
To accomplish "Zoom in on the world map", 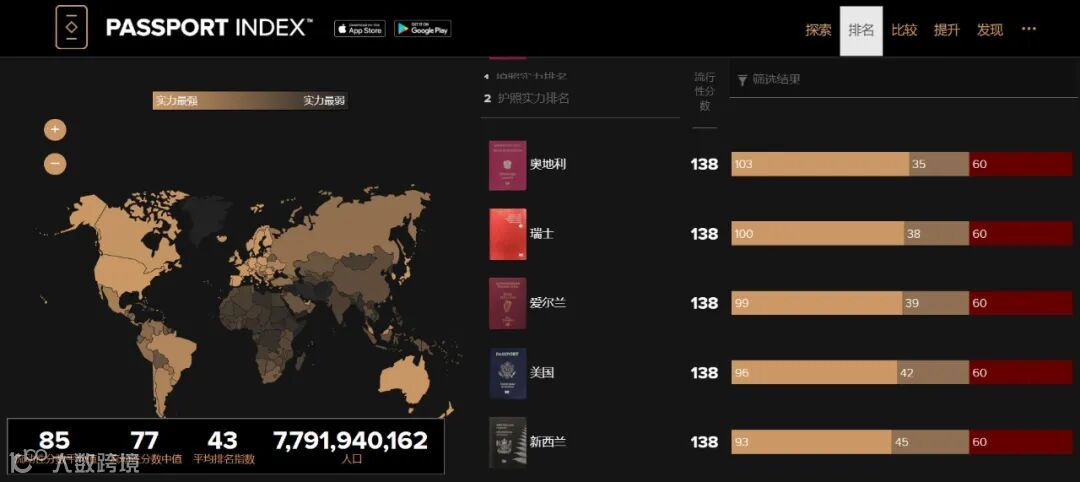I will click(x=55, y=129).
